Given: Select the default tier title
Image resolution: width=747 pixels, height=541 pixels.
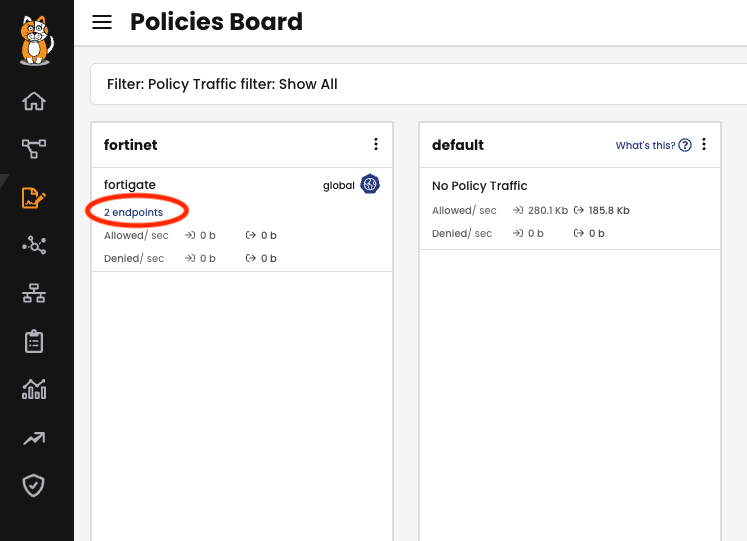Looking at the screenshot, I should (x=458, y=145).
